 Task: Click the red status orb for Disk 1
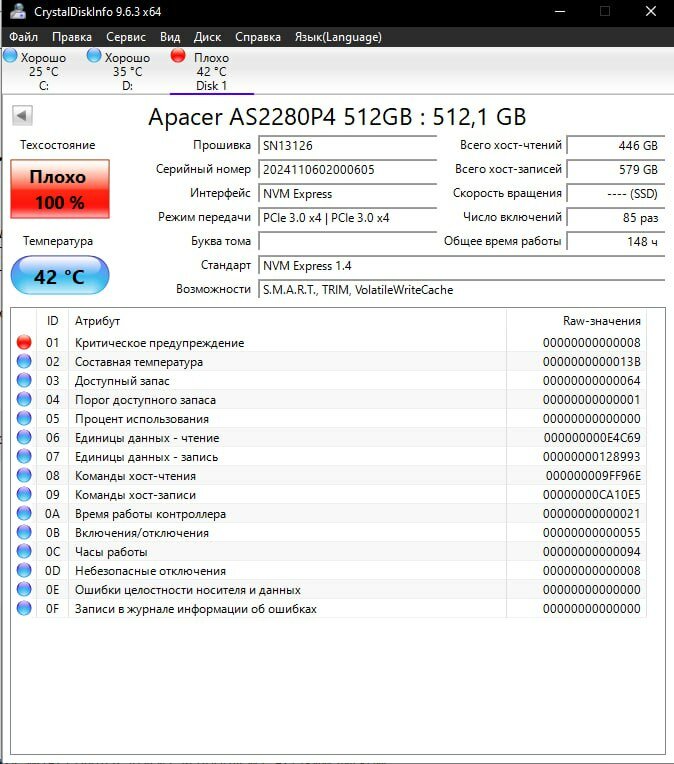178,56
